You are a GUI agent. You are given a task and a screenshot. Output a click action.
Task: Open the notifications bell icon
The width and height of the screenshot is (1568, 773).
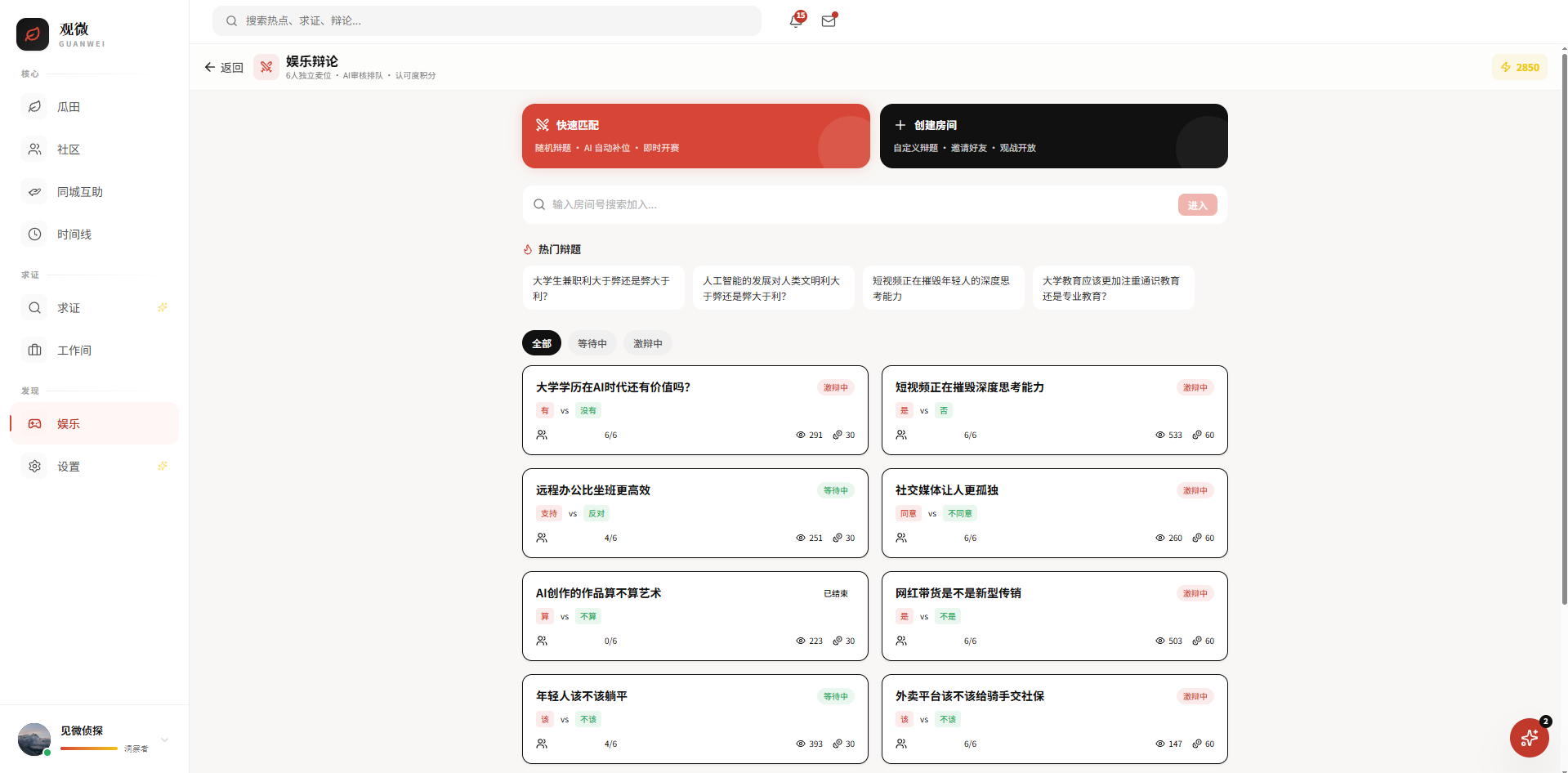[796, 21]
